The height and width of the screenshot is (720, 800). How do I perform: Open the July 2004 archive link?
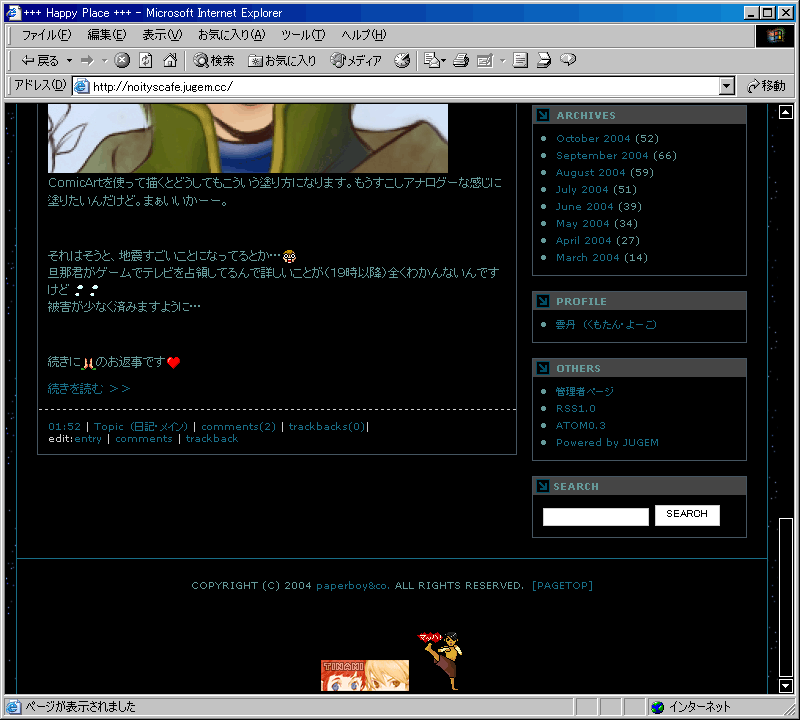[582, 189]
